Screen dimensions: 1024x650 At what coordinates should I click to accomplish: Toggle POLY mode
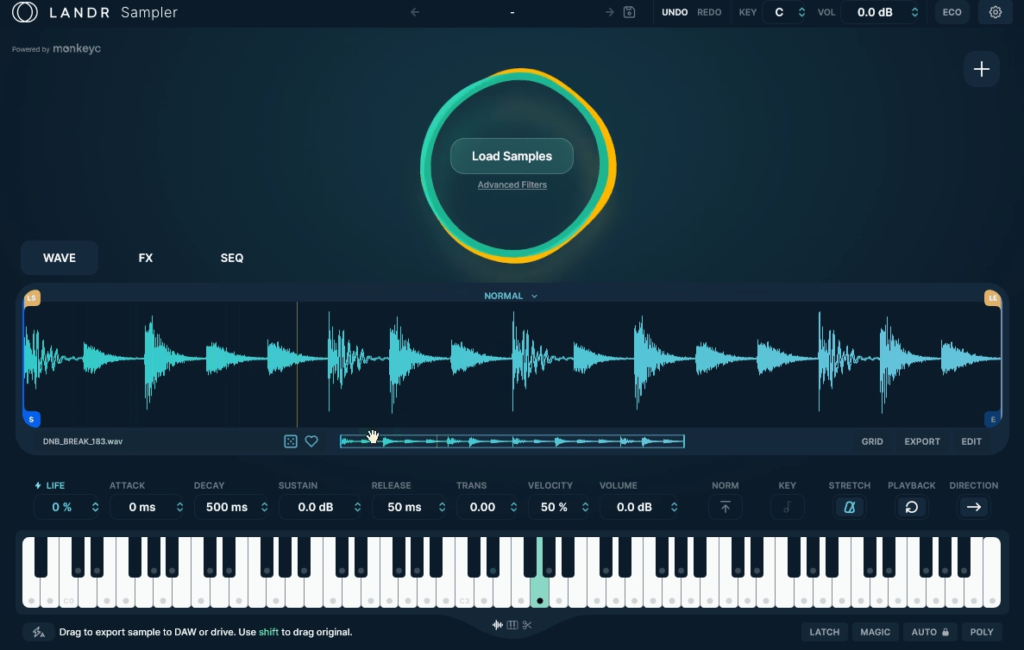click(x=981, y=632)
